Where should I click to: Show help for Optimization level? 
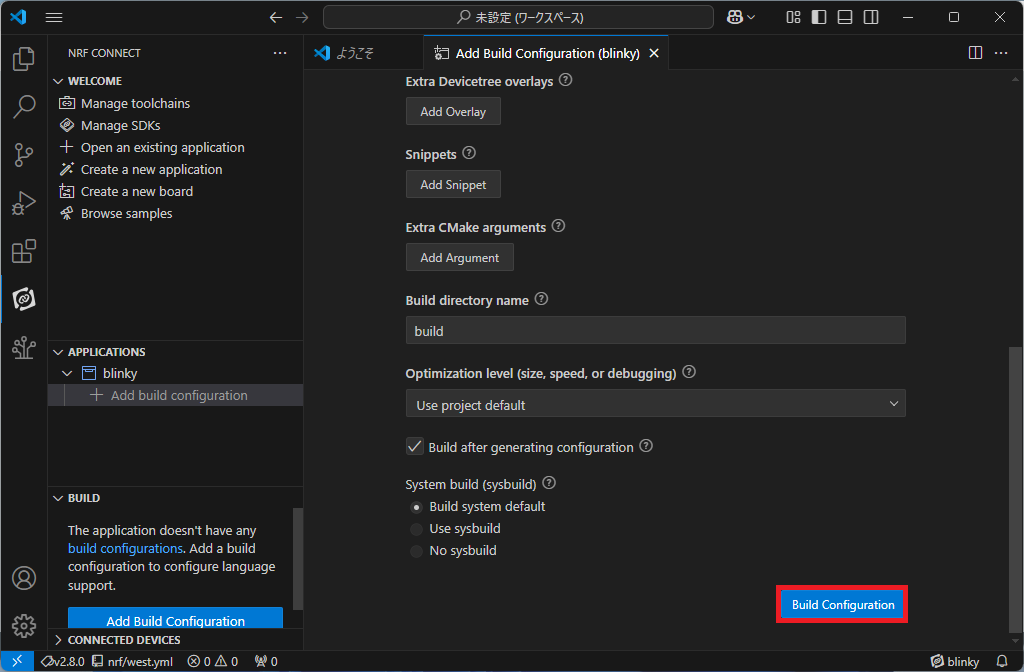pyautogui.click(x=689, y=372)
